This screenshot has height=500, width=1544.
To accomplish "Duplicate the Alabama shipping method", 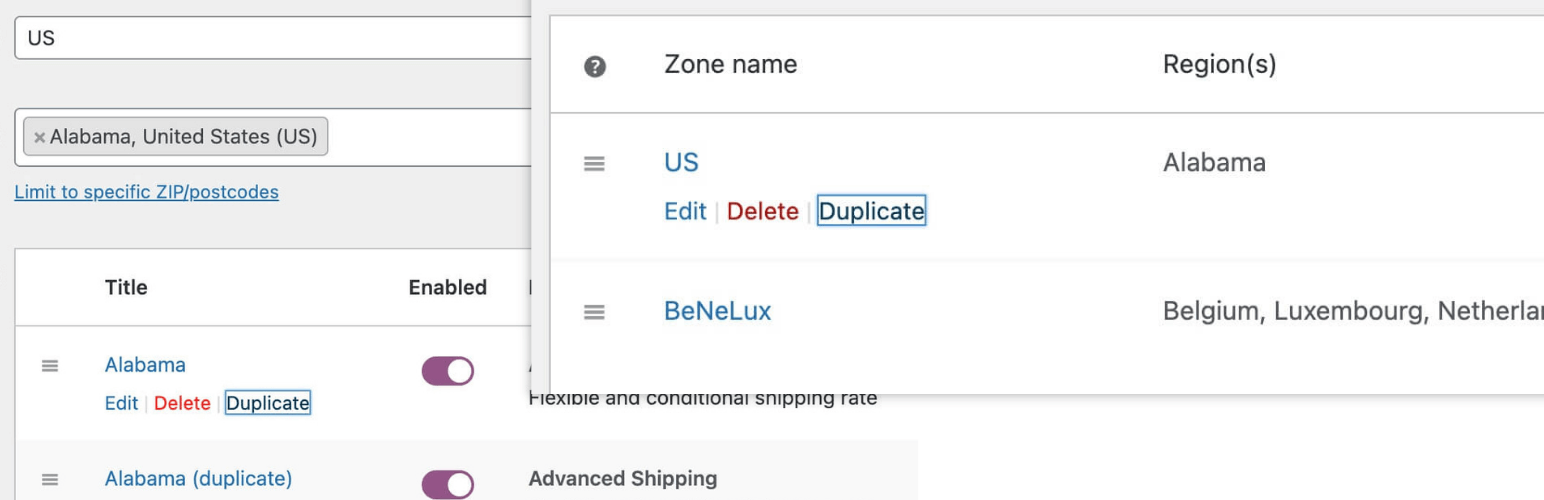I will click(x=268, y=403).
